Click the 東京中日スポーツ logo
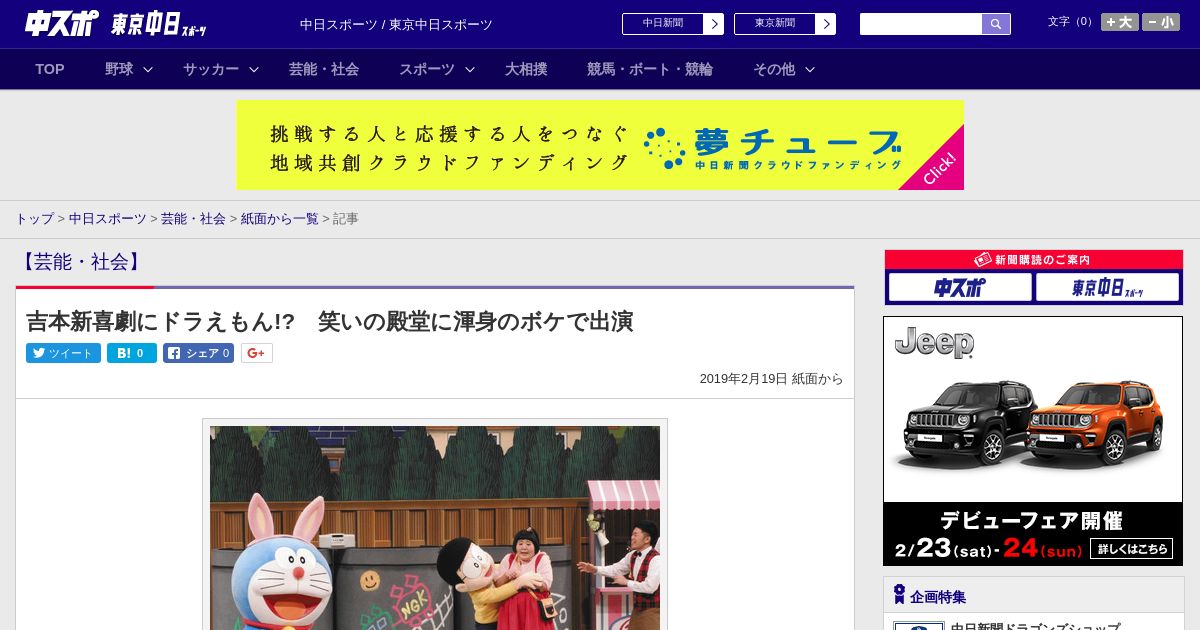The height and width of the screenshot is (630, 1200). 159,24
